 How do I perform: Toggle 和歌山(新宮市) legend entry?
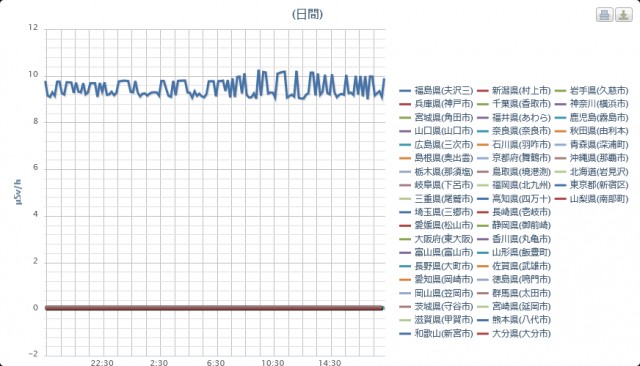click(436, 333)
